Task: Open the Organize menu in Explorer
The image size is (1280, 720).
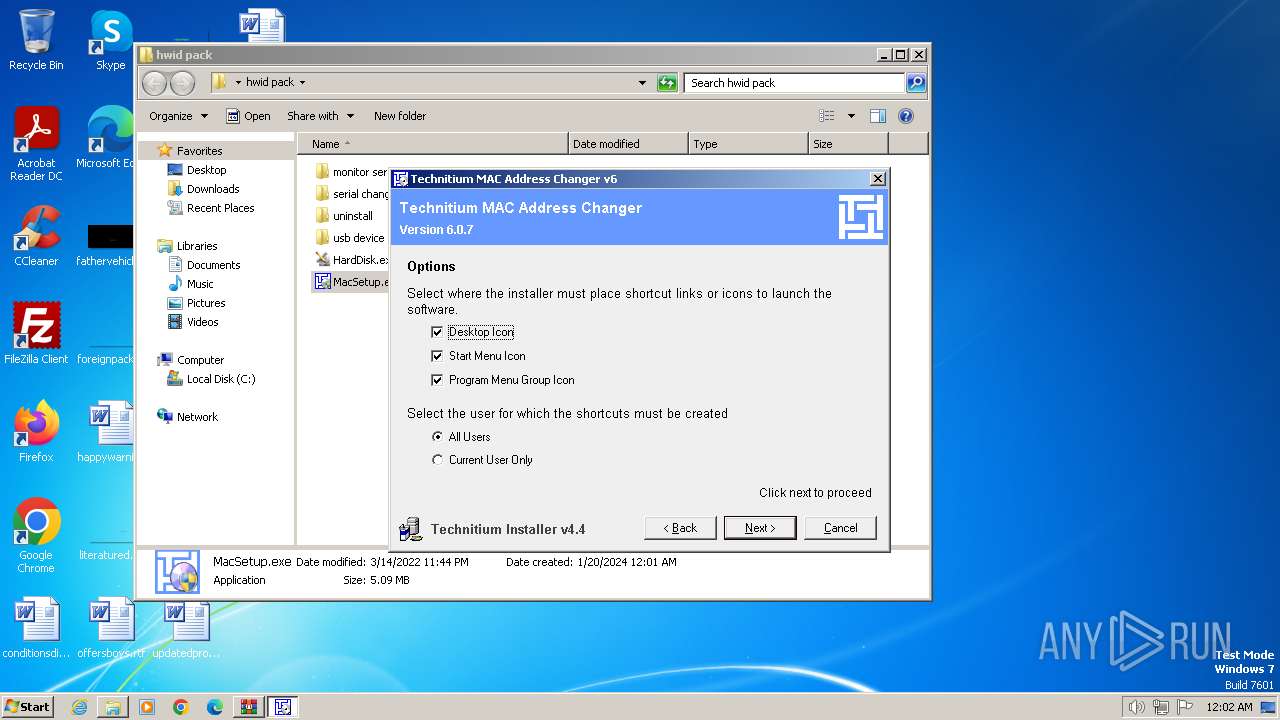Action: tap(178, 116)
